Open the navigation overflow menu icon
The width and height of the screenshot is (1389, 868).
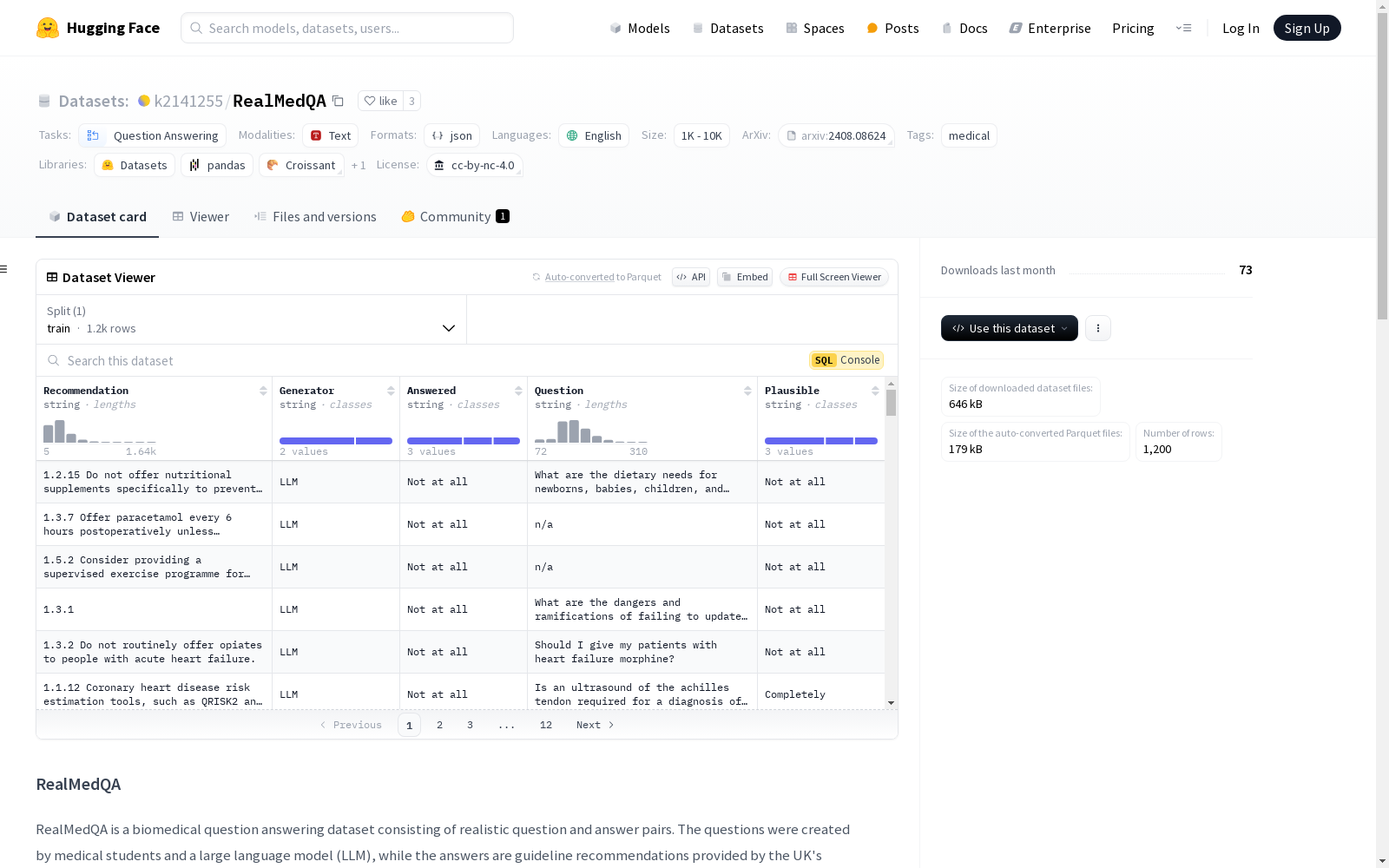pos(1183,28)
